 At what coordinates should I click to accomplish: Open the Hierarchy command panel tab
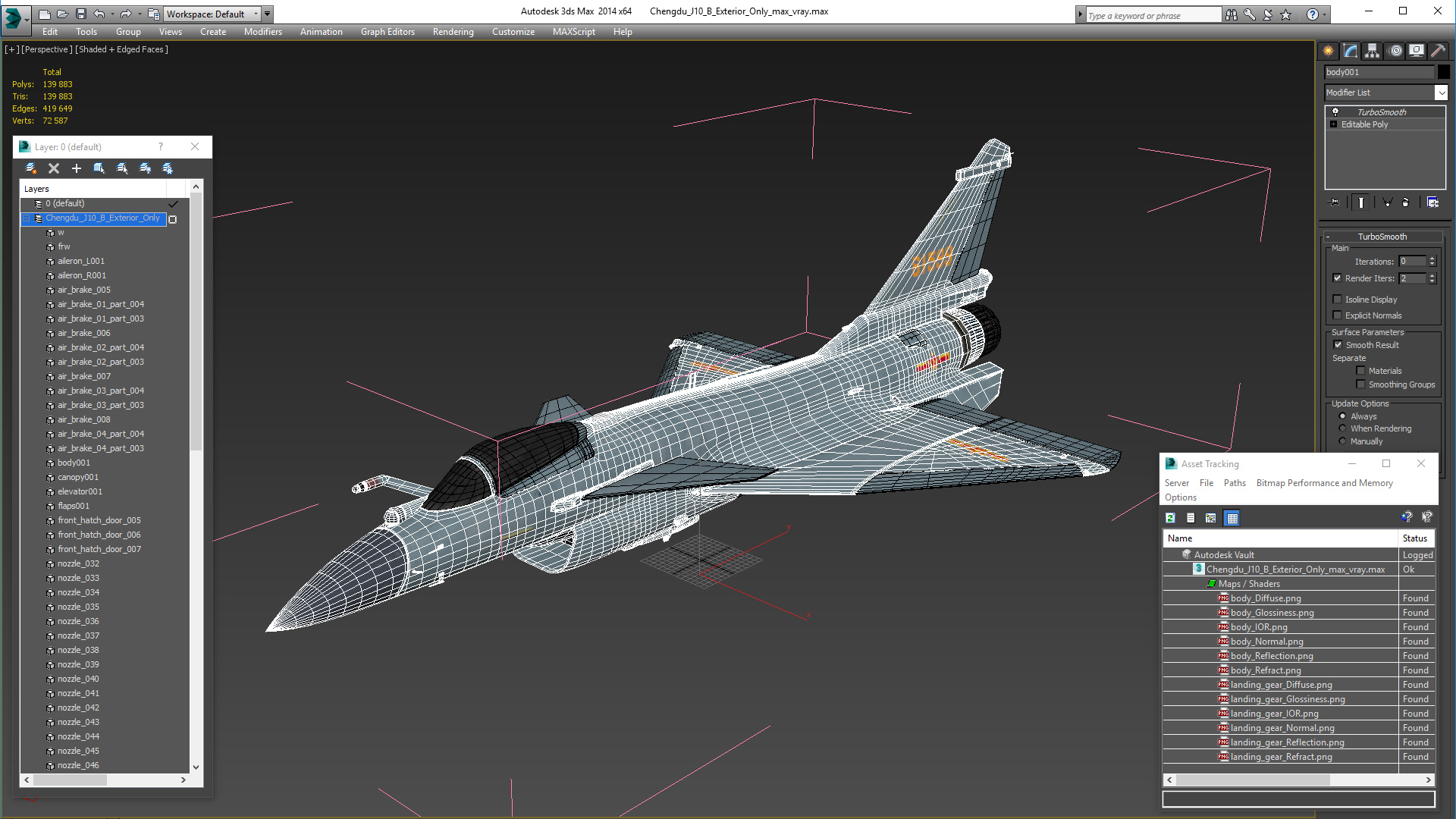click(x=1373, y=51)
